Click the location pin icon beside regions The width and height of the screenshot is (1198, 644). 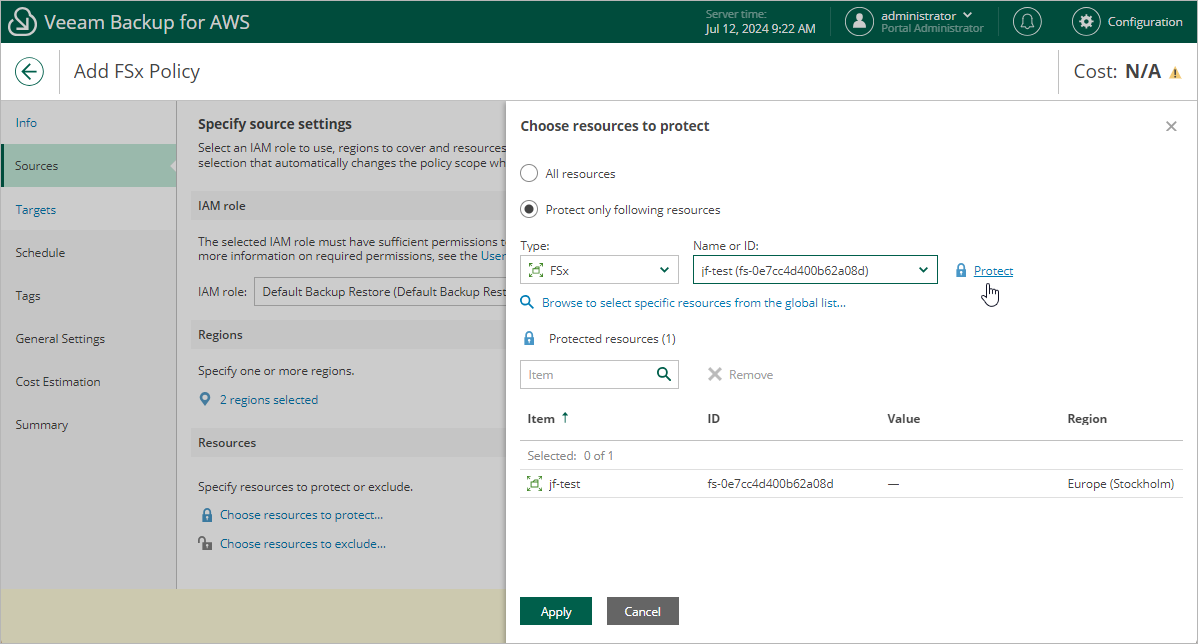[205, 400]
